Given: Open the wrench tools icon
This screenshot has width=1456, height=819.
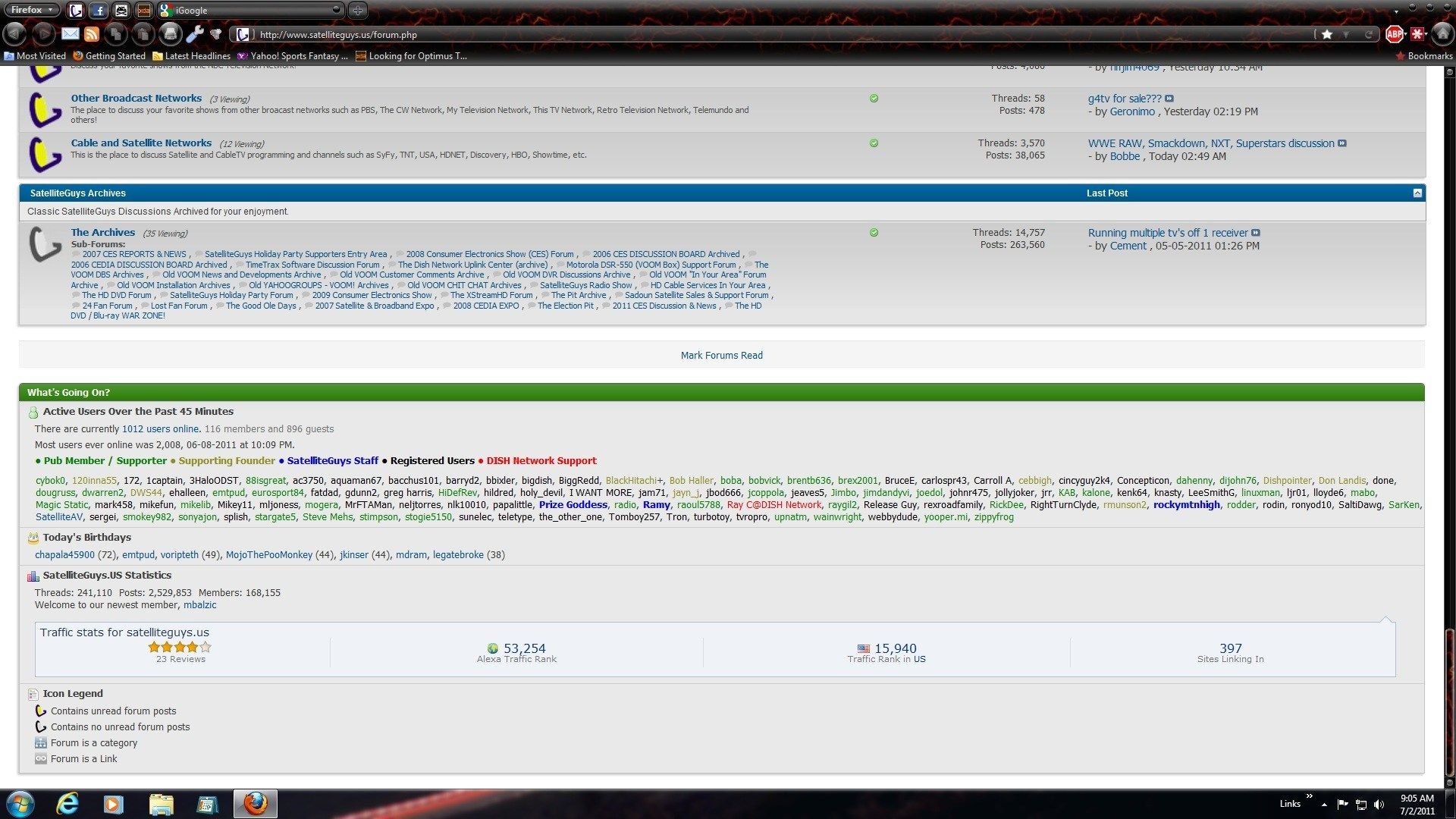Looking at the screenshot, I should click(195, 34).
